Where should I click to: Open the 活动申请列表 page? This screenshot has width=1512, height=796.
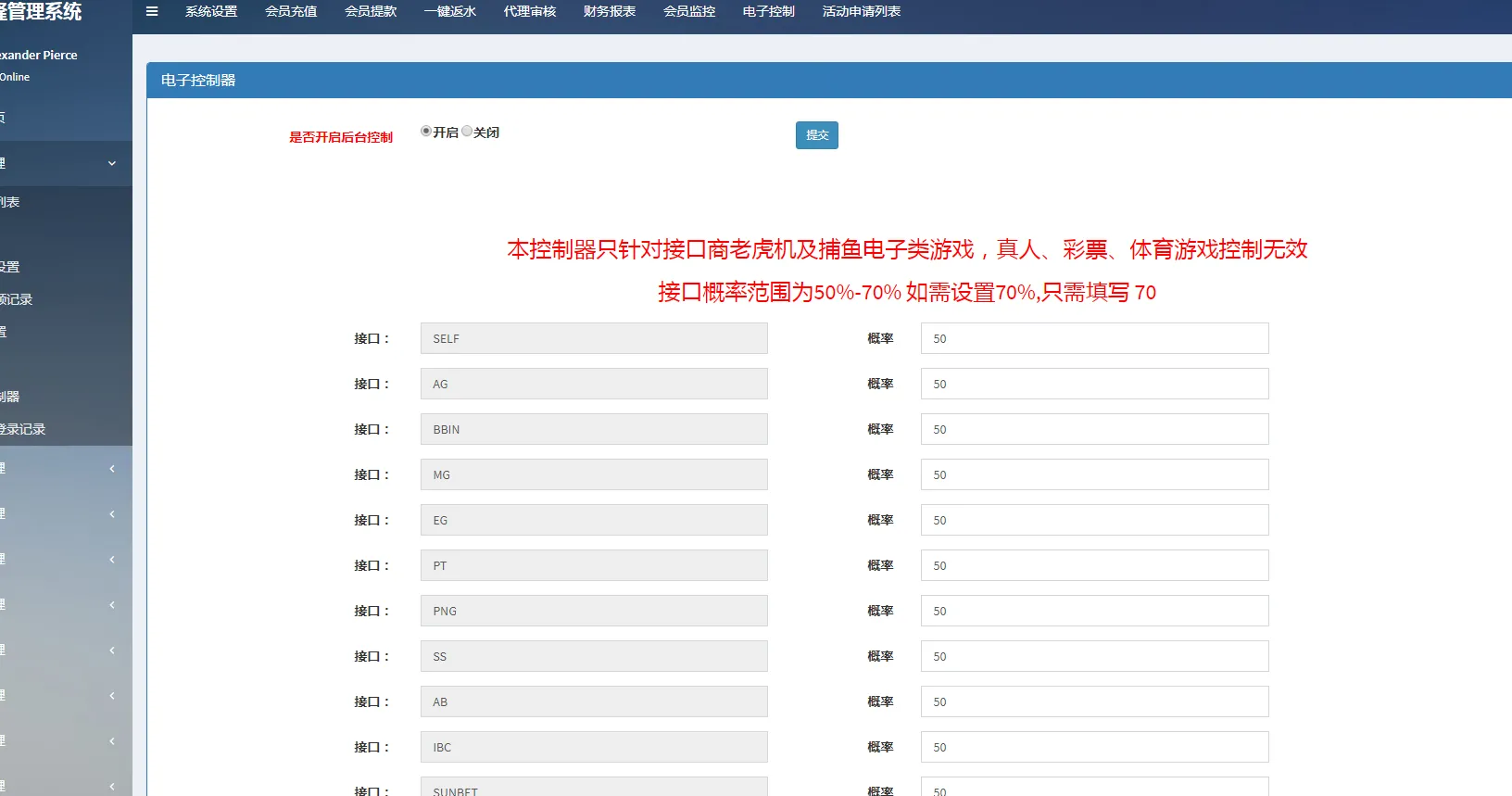(862, 12)
